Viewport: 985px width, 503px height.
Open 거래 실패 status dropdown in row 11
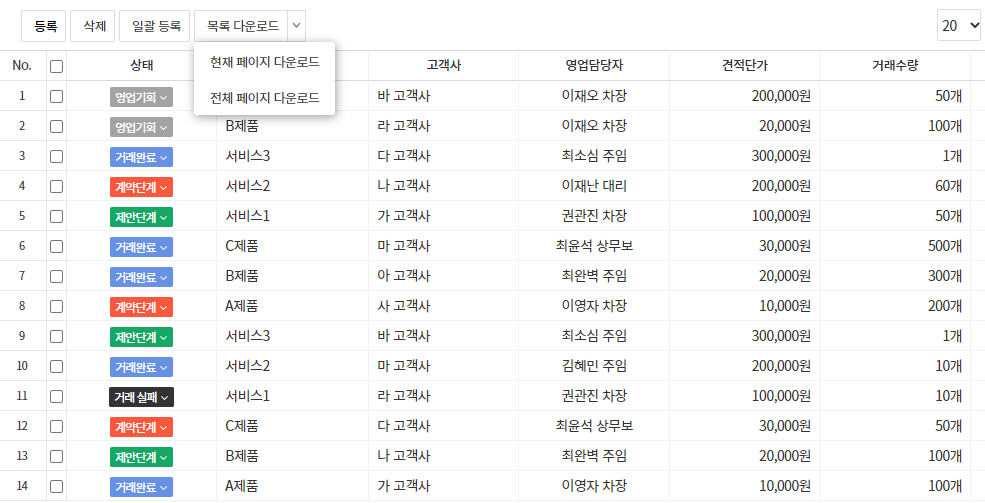(141, 397)
